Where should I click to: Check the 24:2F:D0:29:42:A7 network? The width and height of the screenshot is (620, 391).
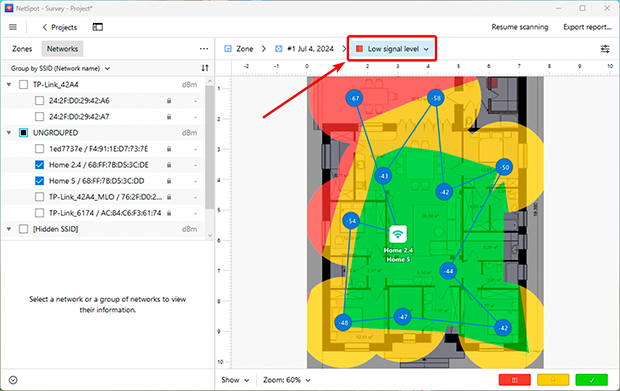39,117
